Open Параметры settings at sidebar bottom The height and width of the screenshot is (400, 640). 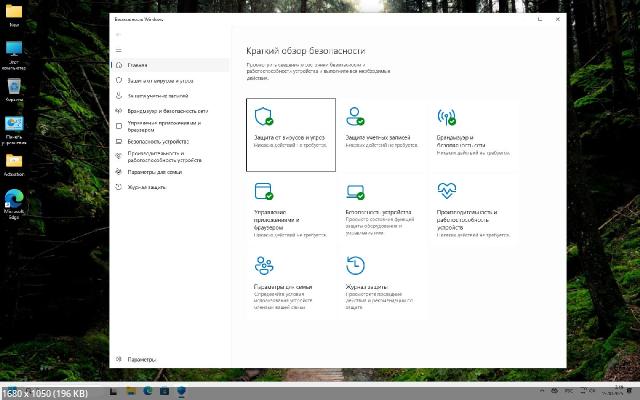pyautogui.click(x=141, y=359)
